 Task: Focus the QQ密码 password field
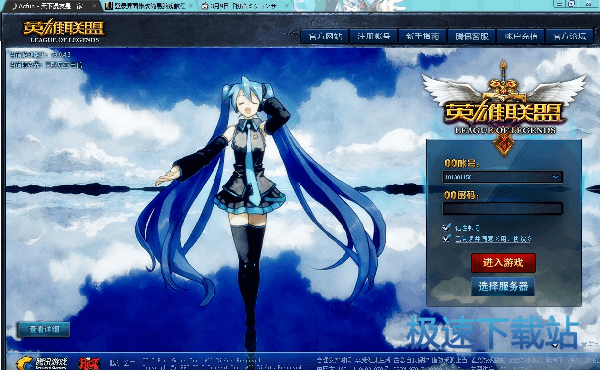502,209
